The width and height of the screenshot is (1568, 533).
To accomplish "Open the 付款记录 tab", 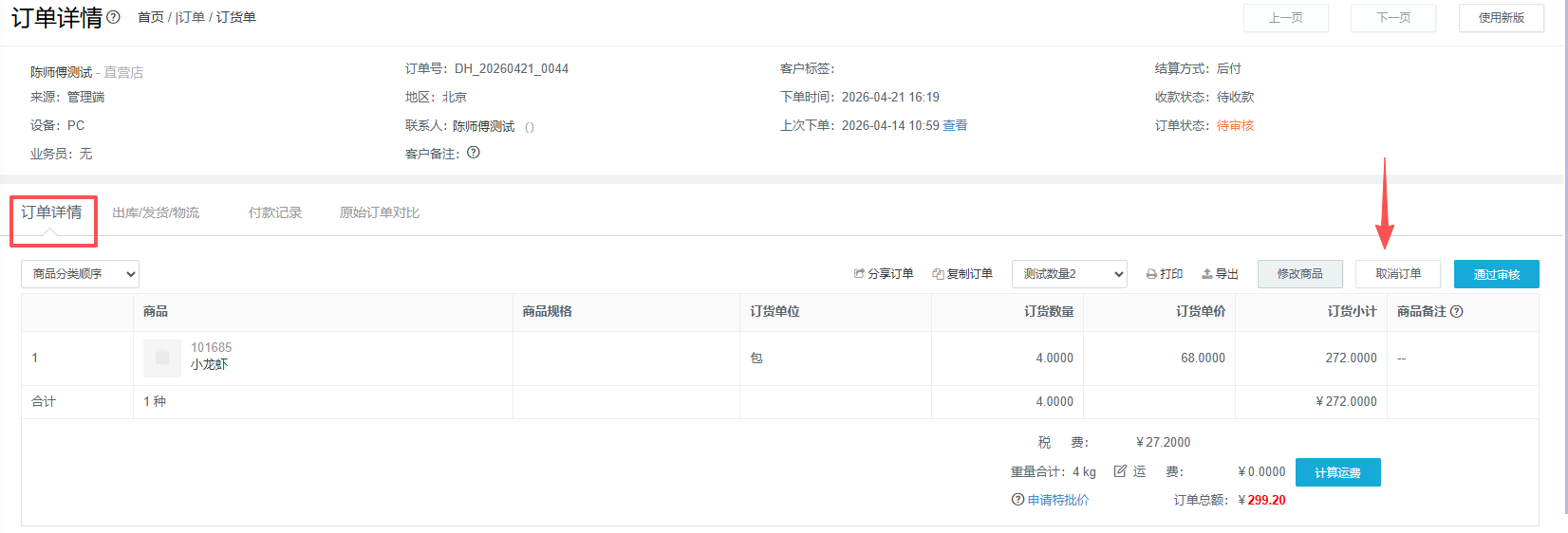I will pyautogui.click(x=275, y=212).
